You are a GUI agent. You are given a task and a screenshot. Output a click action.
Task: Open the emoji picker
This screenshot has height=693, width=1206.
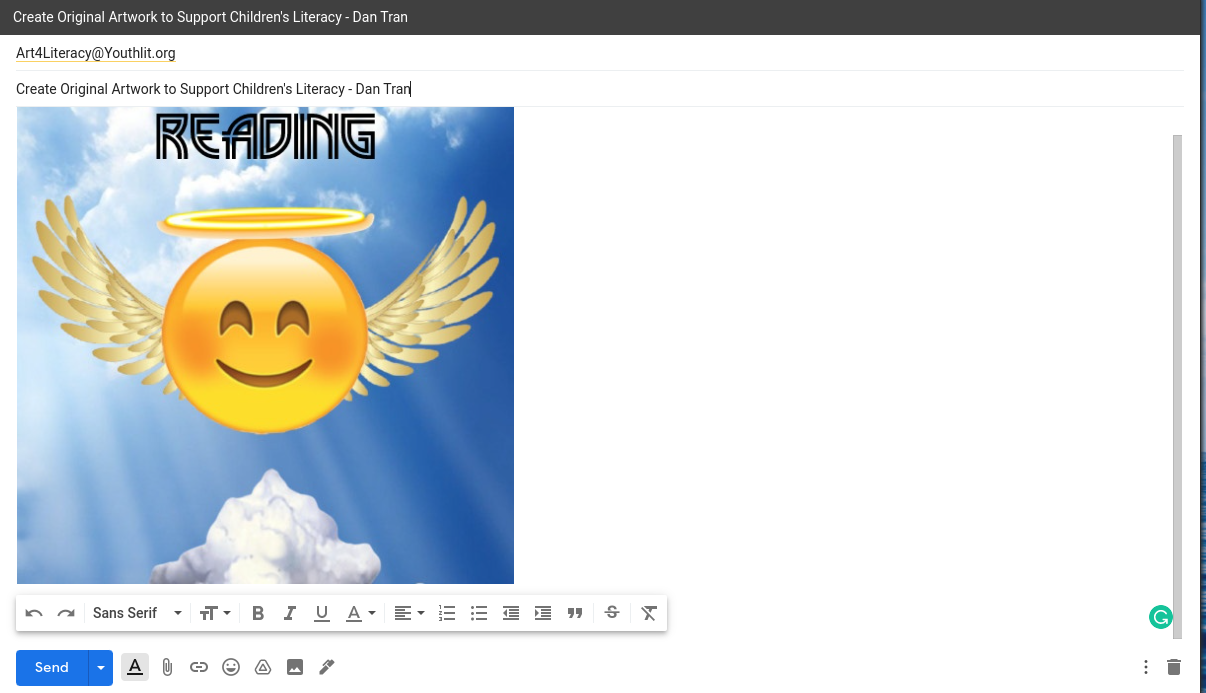231,667
